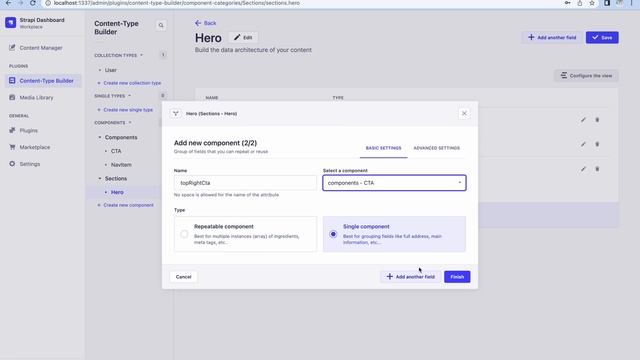Screen dimensions: 640x360
Task: Click Add another field in the modal
Action: point(411,277)
